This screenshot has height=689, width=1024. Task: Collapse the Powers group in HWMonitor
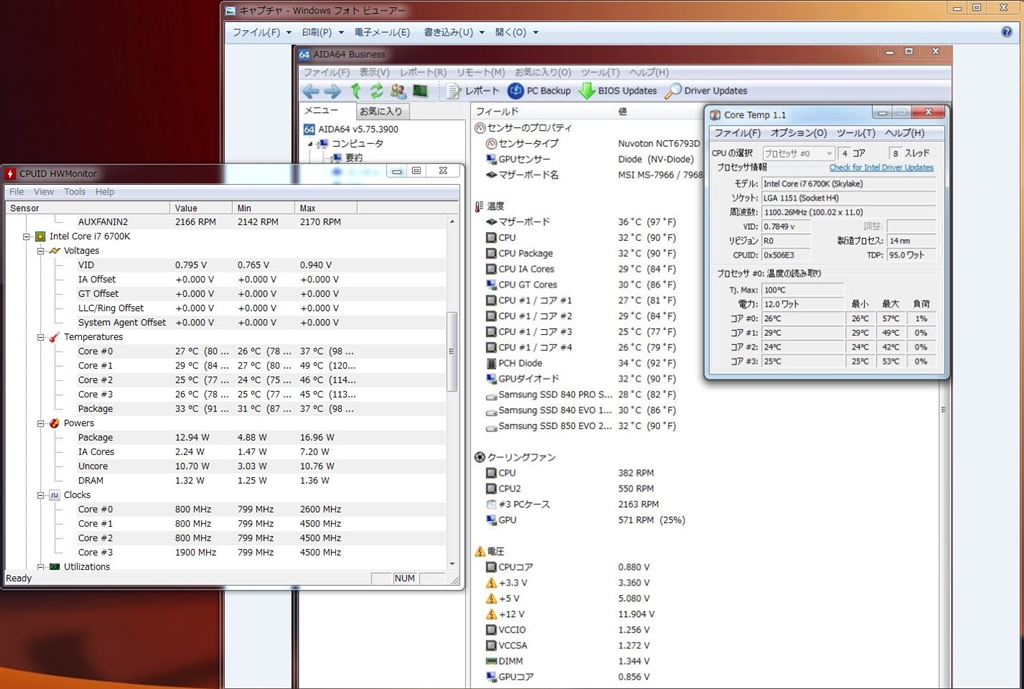(41, 423)
